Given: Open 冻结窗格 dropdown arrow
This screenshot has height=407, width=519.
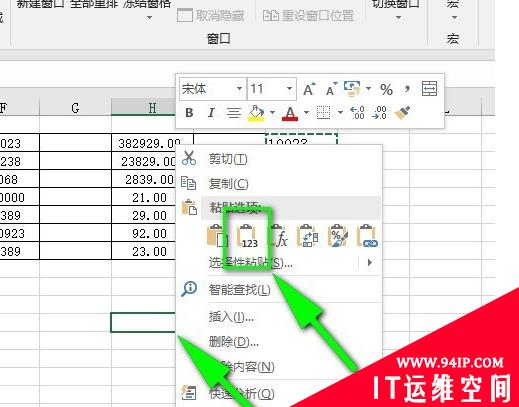Looking at the screenshot, I should pos(149,18).
